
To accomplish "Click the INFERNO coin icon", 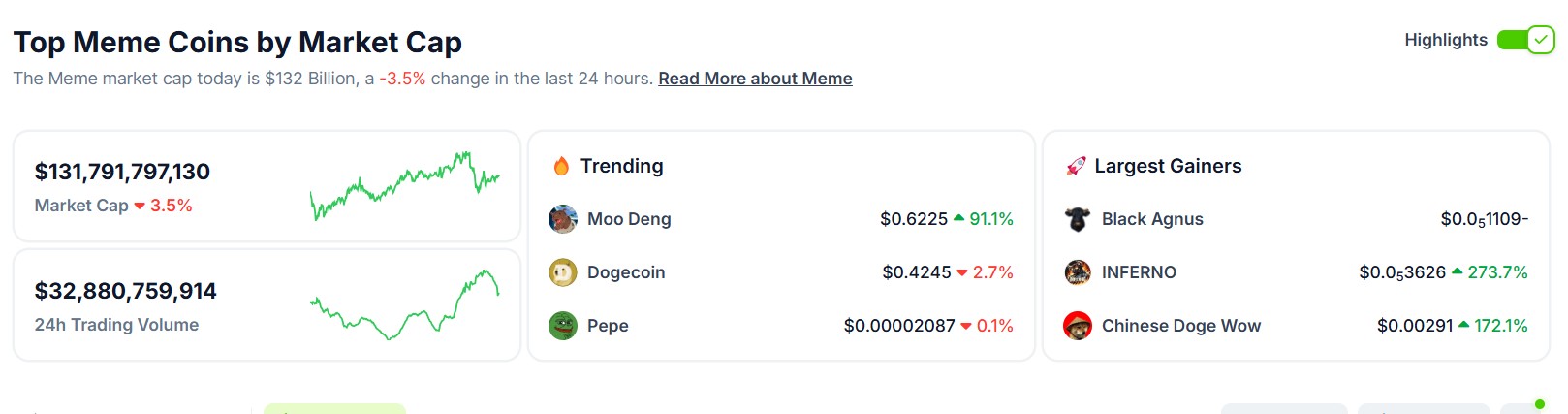I will tap(1078, 272).
